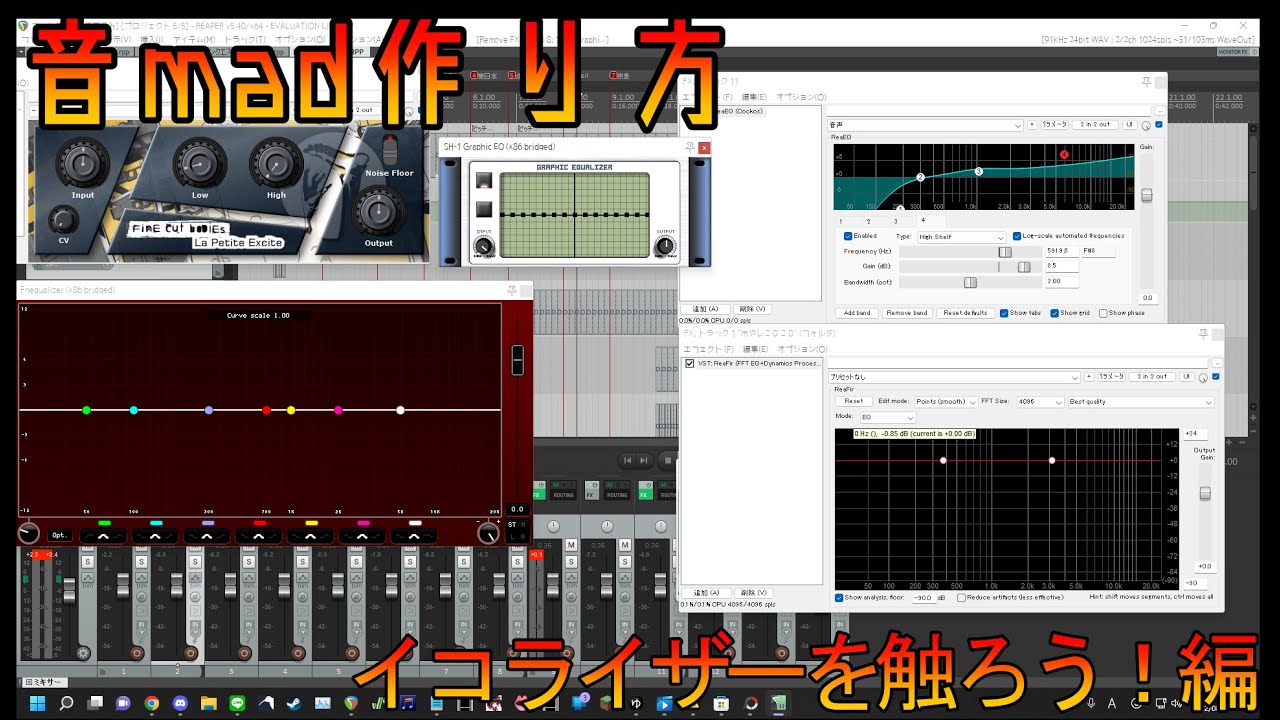Click the Frequalizer output gain slider

tap(517, 360)
